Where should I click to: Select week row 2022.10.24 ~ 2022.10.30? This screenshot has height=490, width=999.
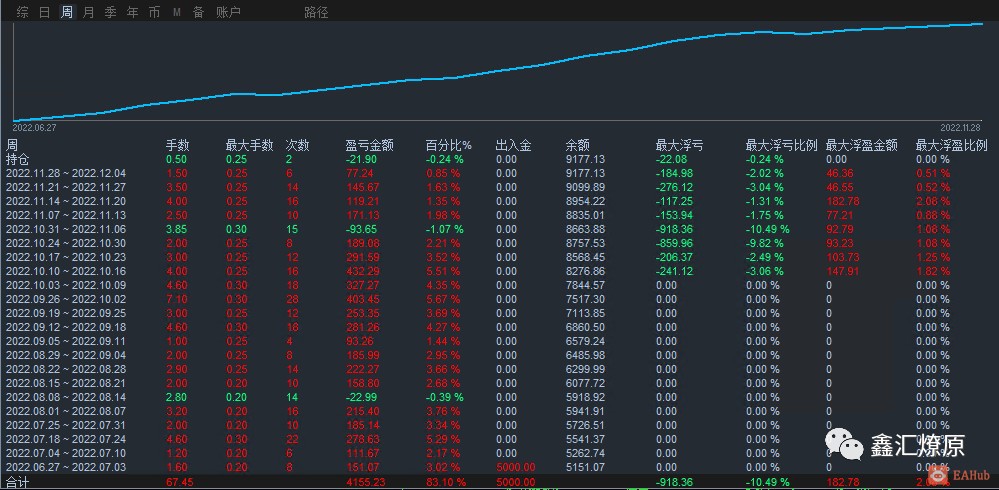66,243
